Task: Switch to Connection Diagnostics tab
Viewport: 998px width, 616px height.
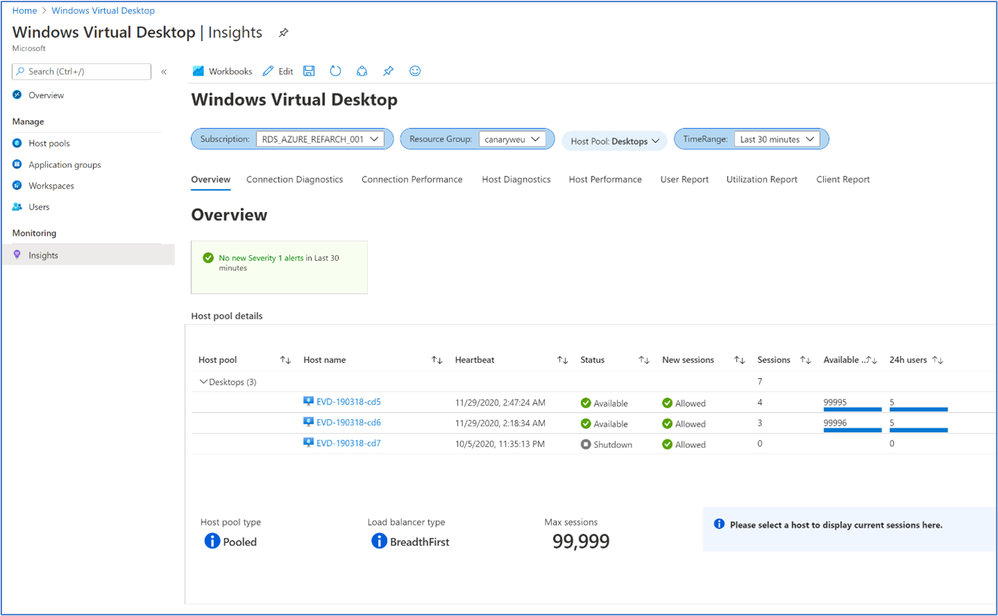Action: coord(295,179)
